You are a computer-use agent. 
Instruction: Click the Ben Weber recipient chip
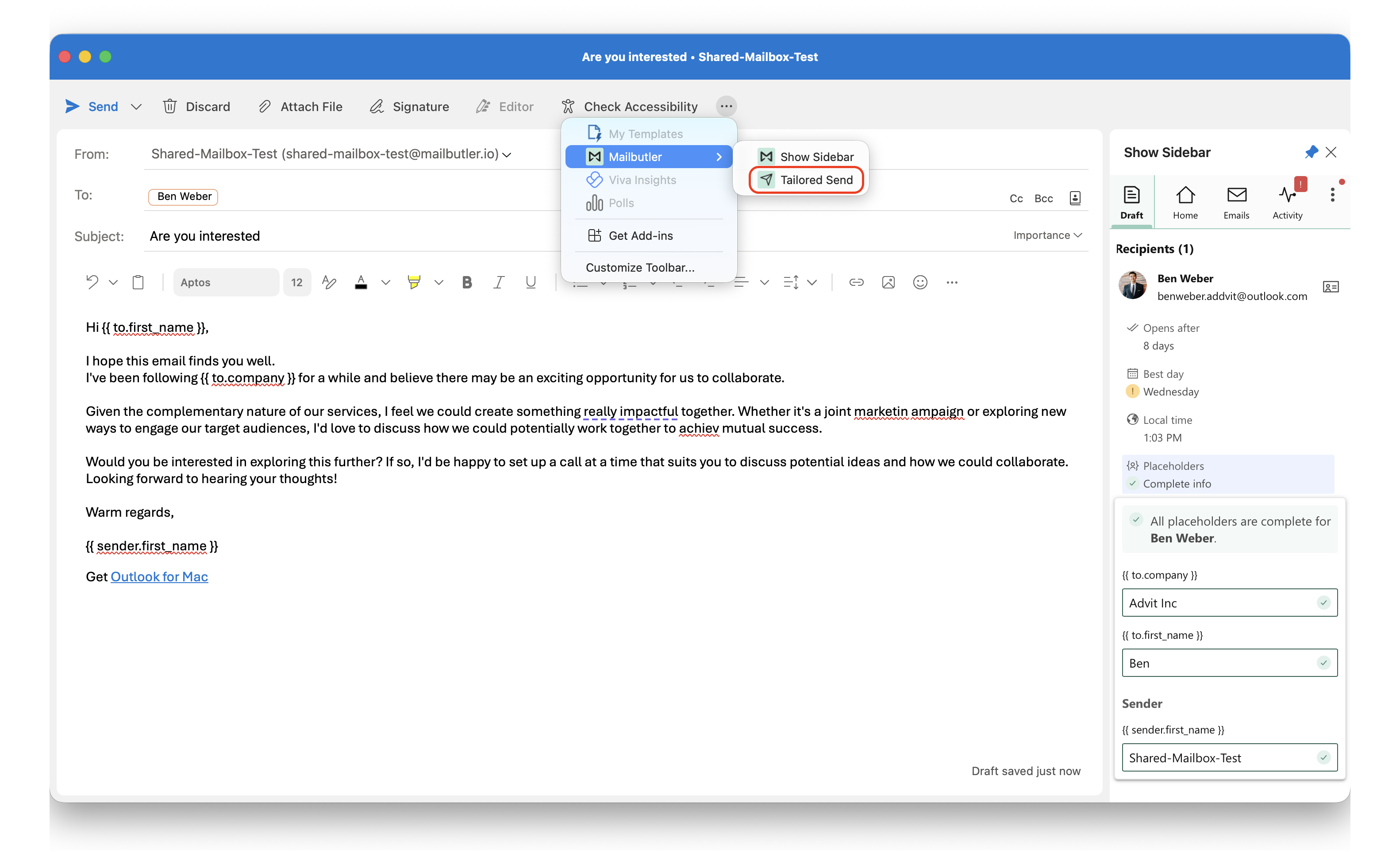click(x=184, y=196)
